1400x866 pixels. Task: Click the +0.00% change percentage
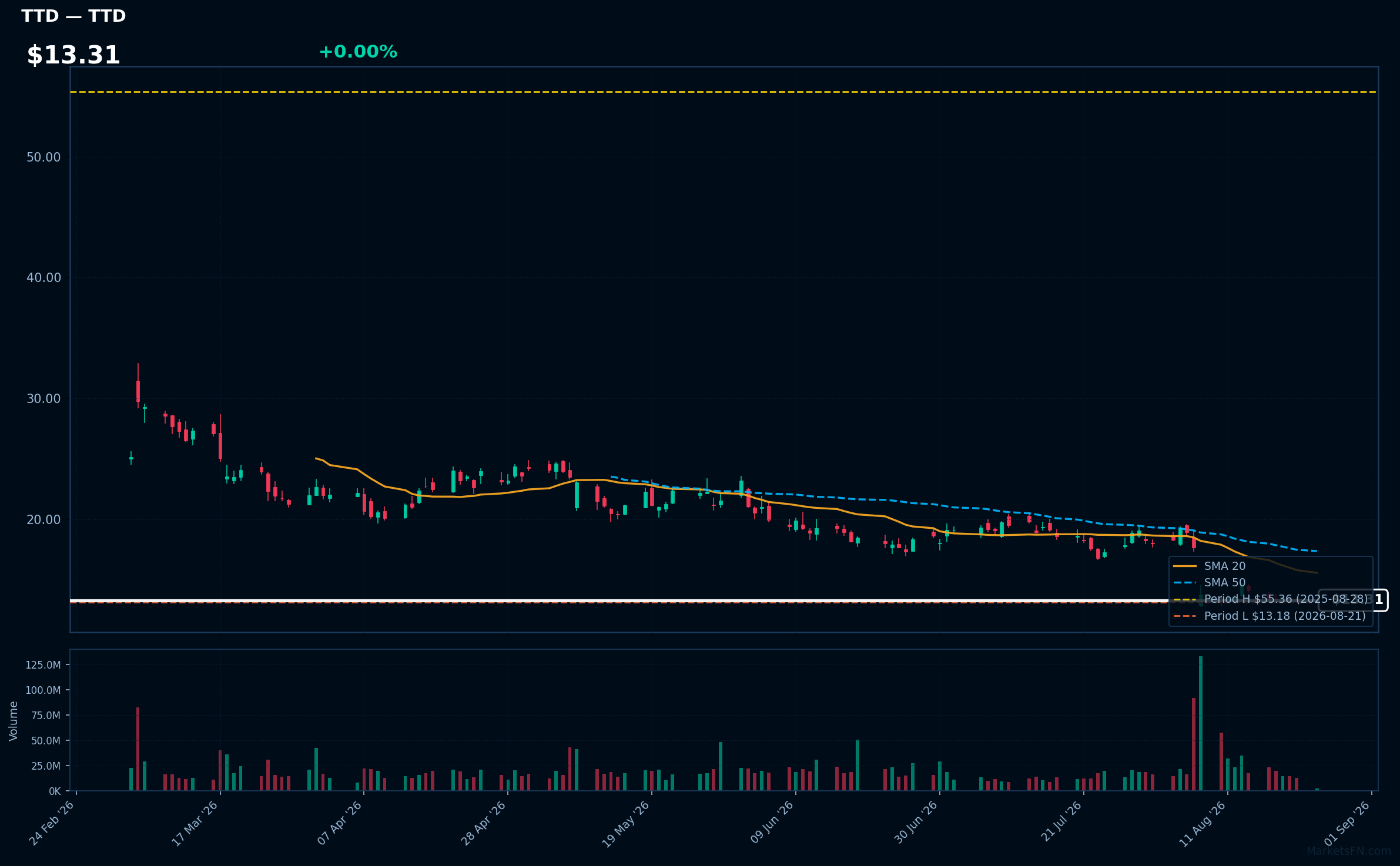[x=358, y=52]
